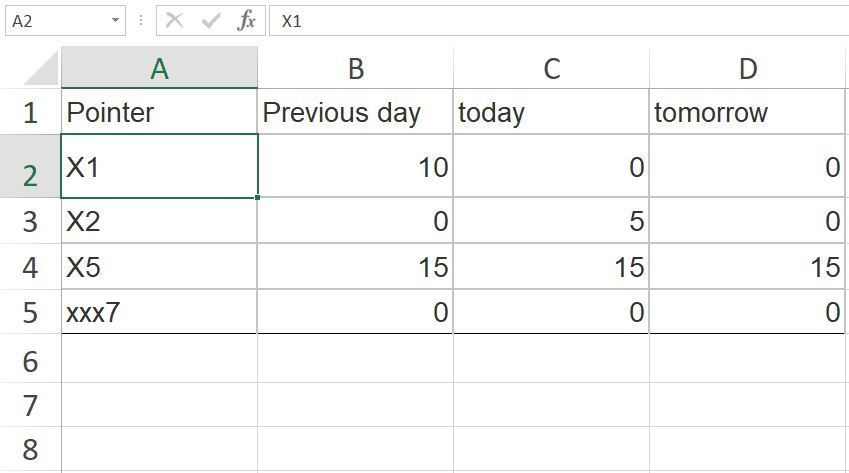Select column C header
This screenshot has width=849, height=473.
click(551, 68)
